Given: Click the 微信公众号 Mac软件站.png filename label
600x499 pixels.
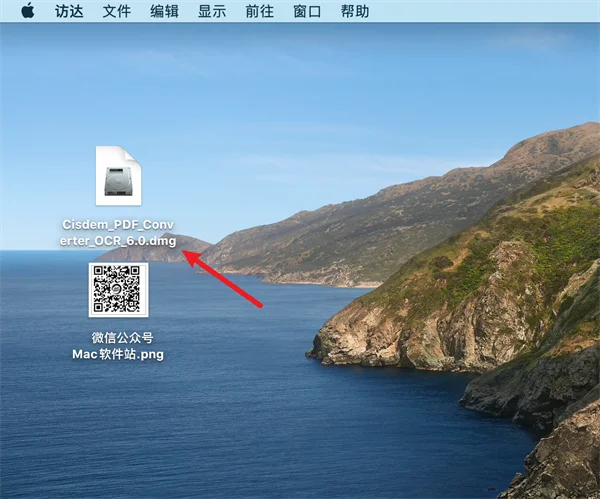Looking at the screenshot, I should 118,346.
